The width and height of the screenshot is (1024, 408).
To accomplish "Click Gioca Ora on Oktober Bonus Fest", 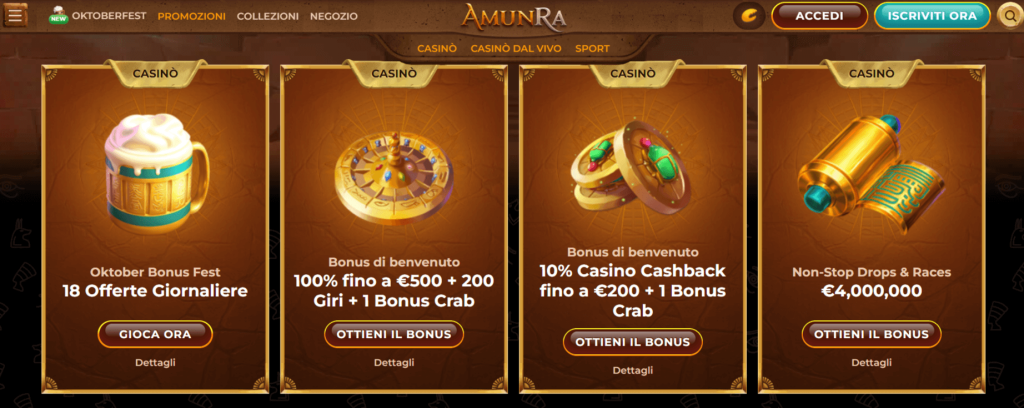I will tap(155, 334).
